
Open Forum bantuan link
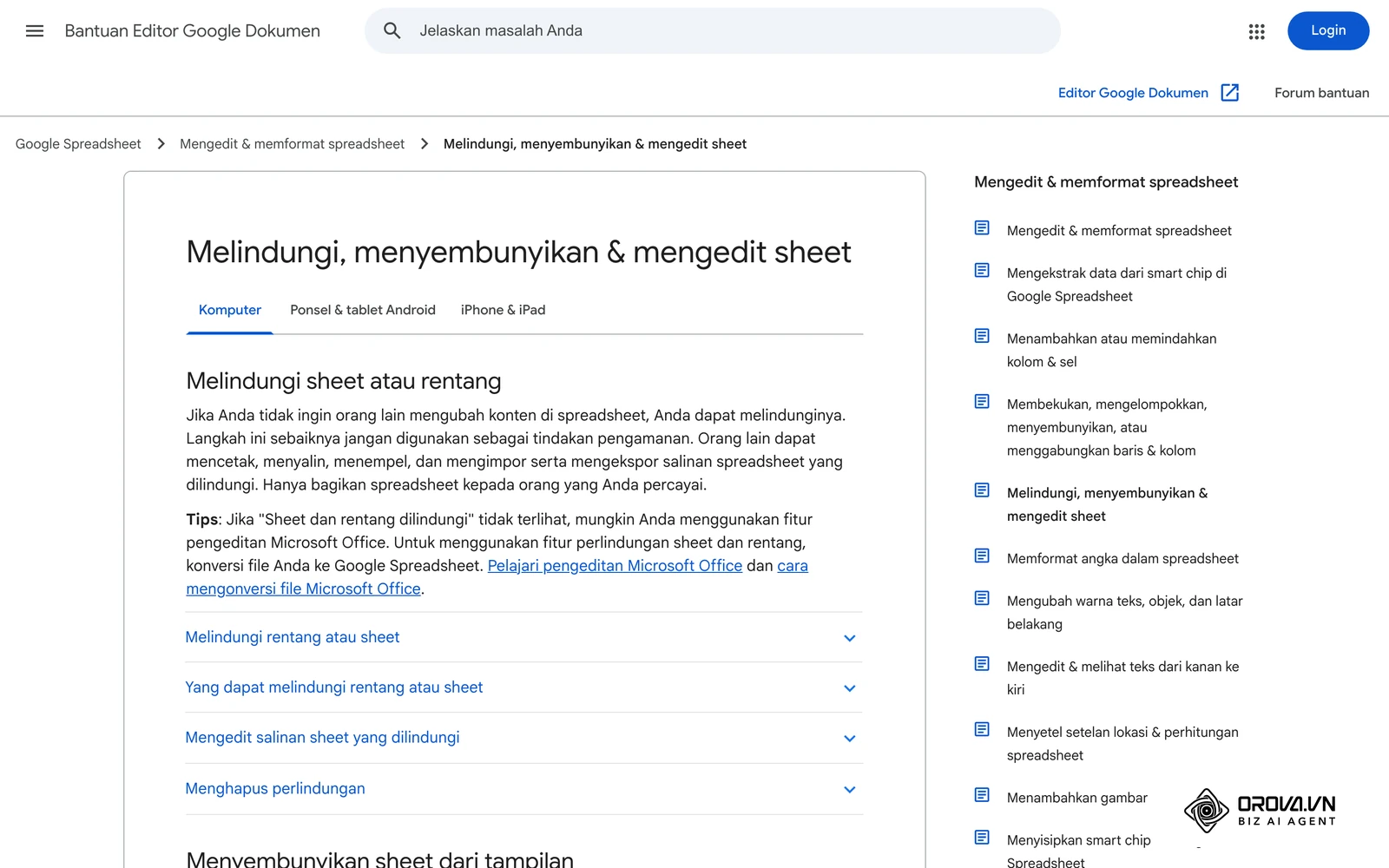[x=1321, y=93]
